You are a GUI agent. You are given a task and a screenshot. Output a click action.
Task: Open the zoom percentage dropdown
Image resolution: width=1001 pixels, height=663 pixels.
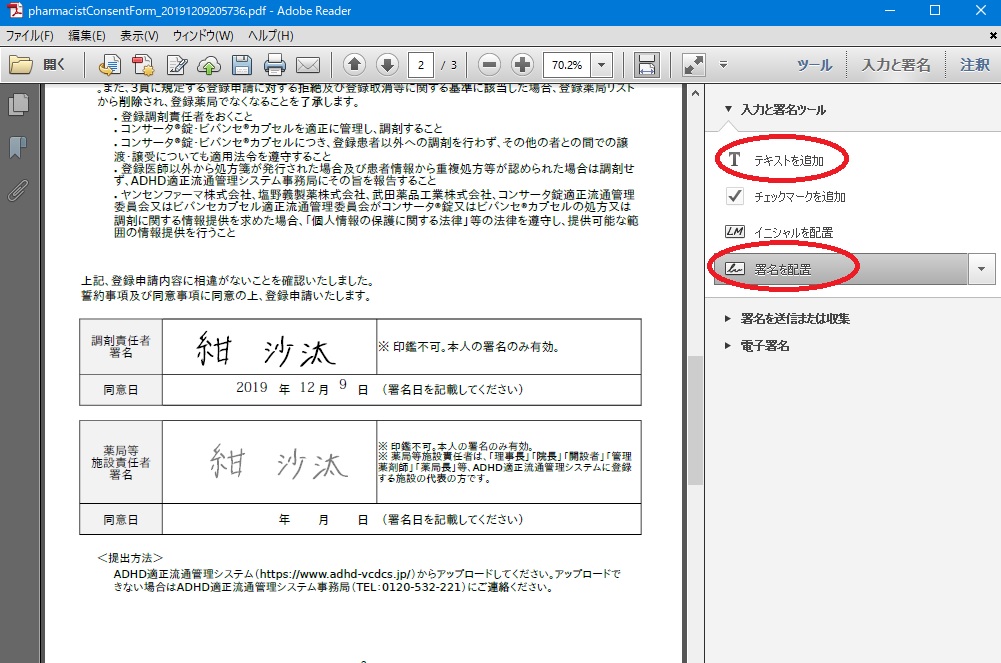pos(602,65)
